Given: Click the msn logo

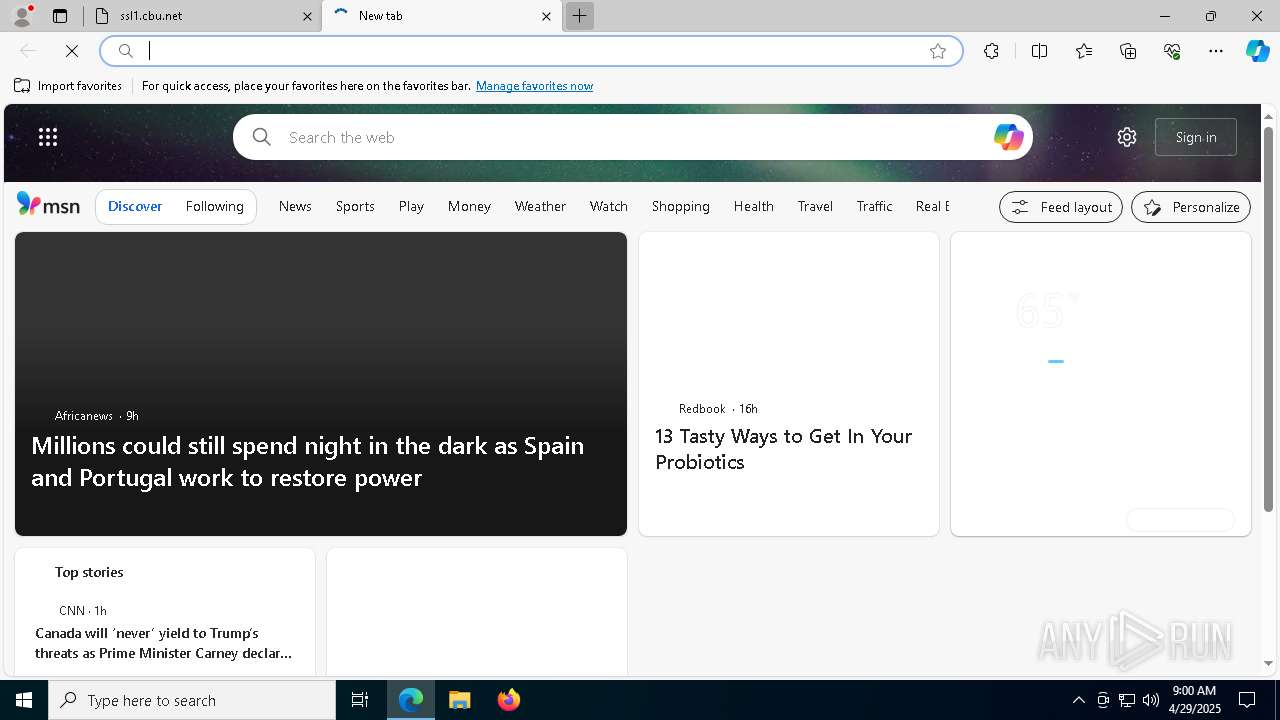Looking at the screenshot, I should pos(48,205).
